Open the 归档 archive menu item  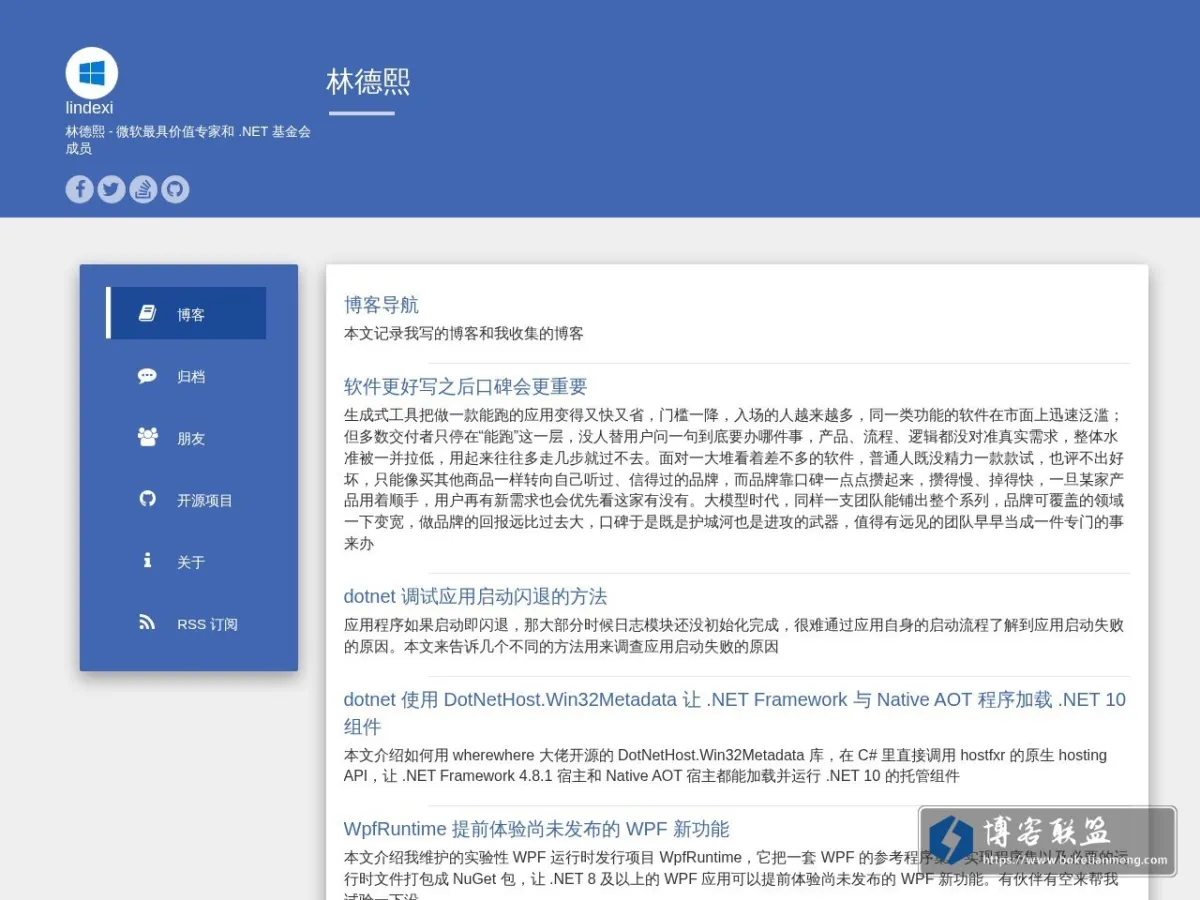click(186, 376)
